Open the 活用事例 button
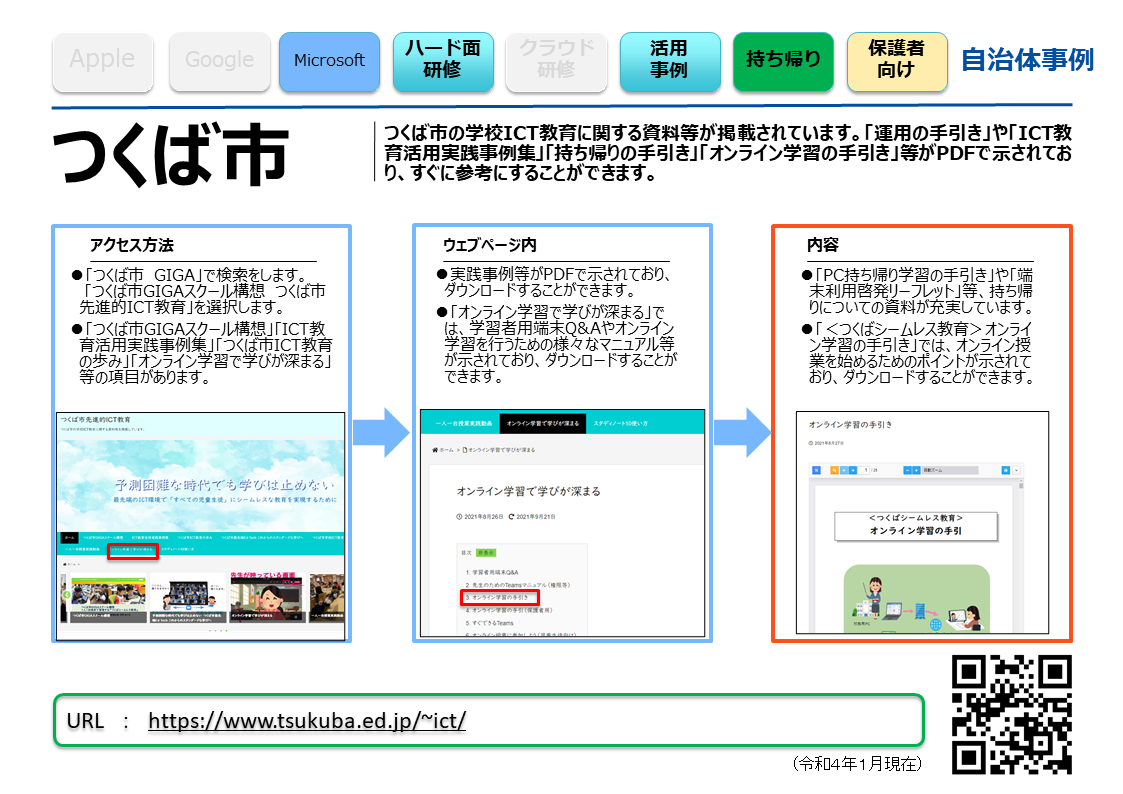 point(670,62)
